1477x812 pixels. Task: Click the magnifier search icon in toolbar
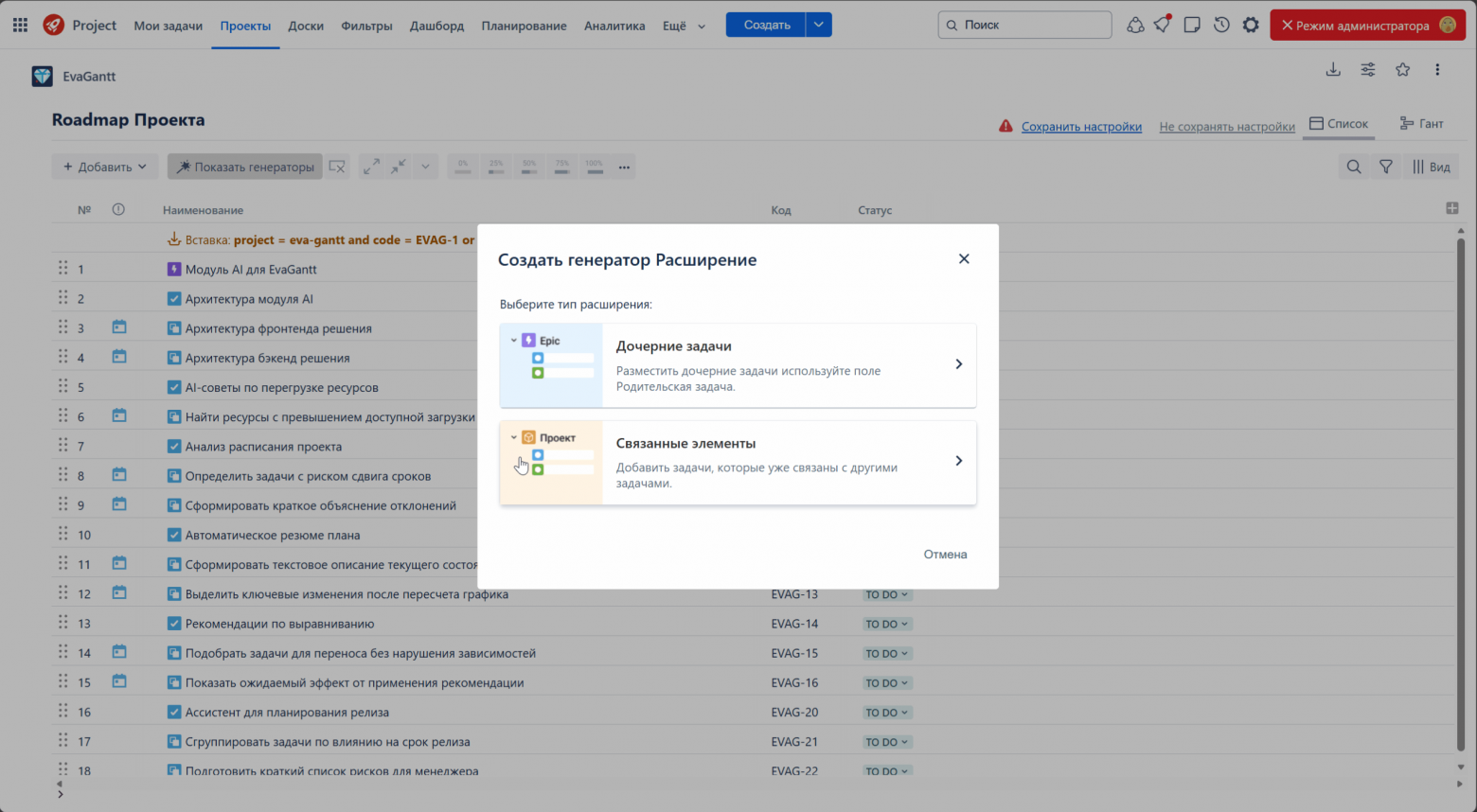pyautogui.click(x=1354, y=167)
